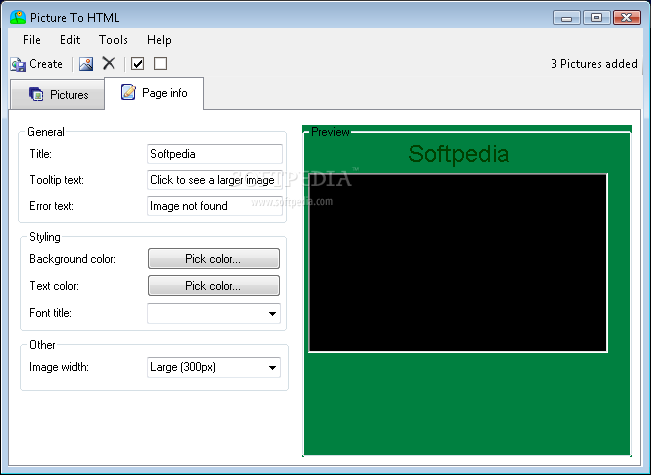Open the Tools menu

coord(113,40)
